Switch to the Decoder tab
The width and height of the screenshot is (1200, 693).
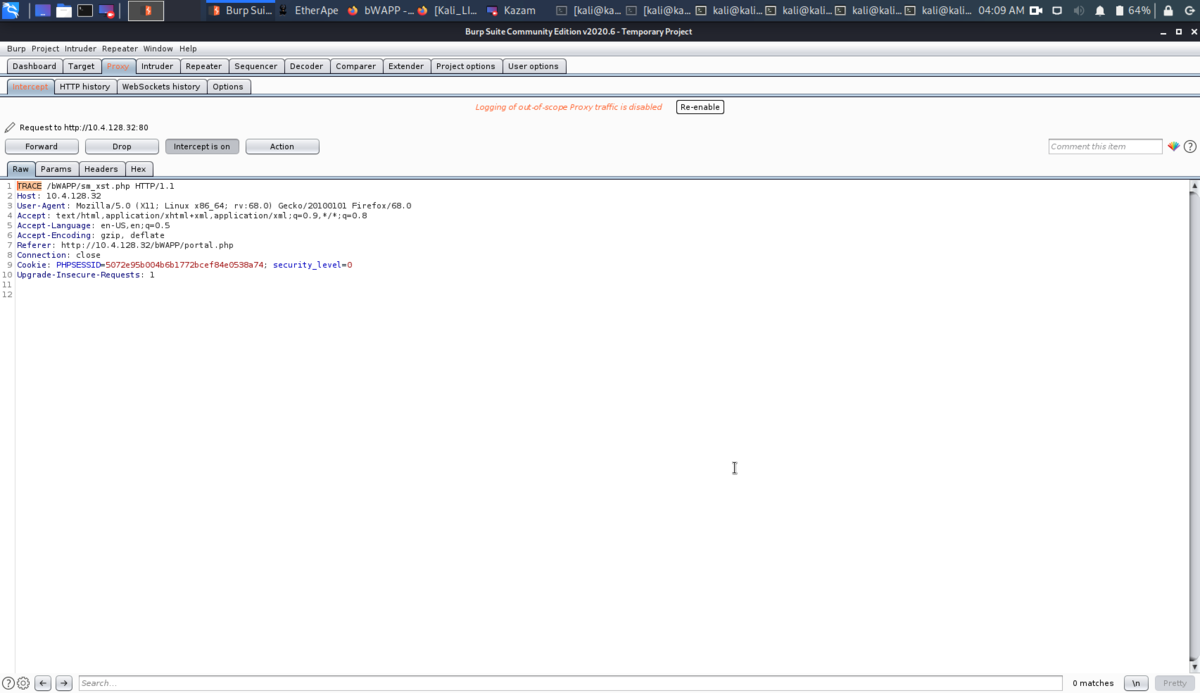point(306,66)
